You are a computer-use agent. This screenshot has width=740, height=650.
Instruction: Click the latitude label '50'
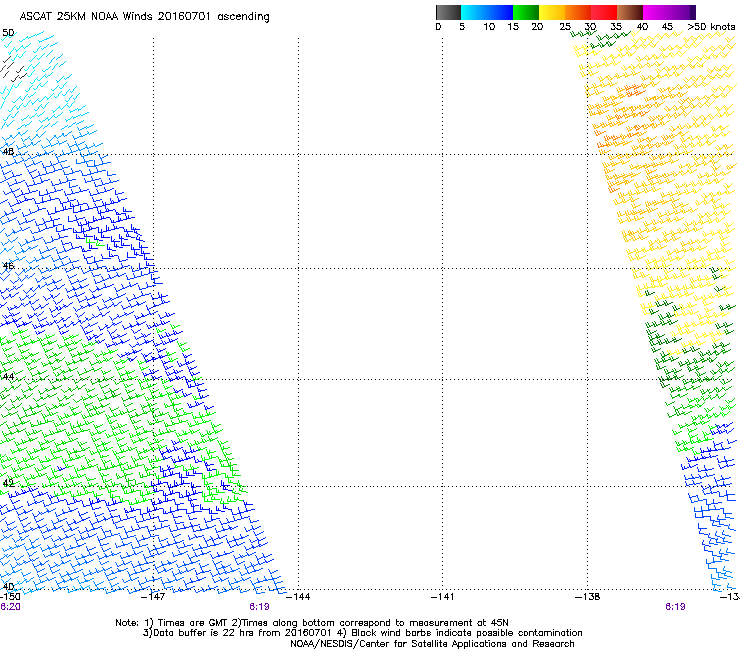8,33
